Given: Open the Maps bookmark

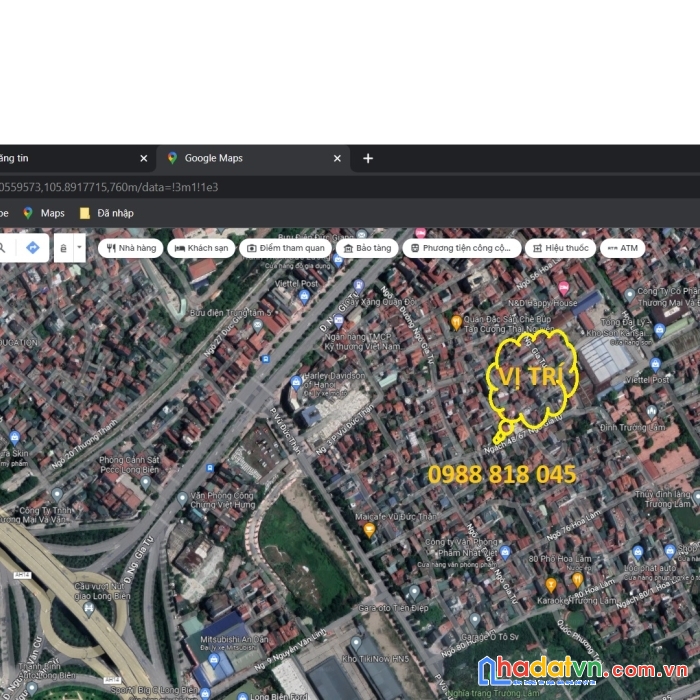Looking at the screenshot, I should point(44,213).
